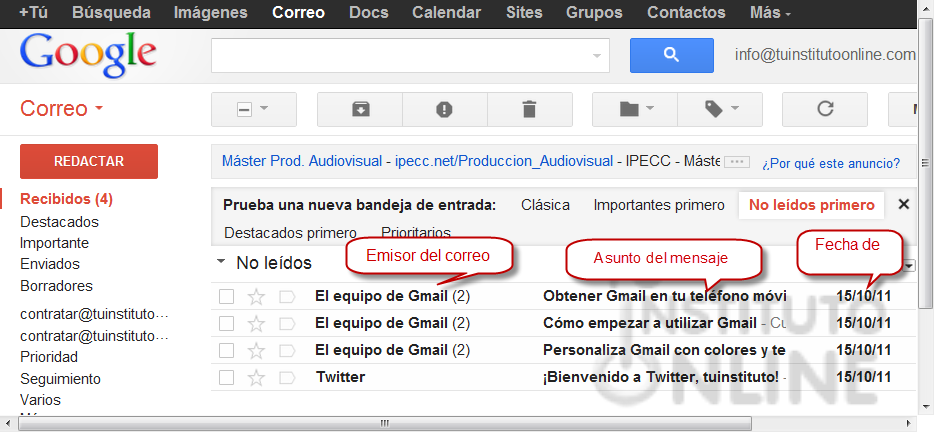Click the info@tuinstitutoonline.com account address
This screenshot has width=934, height=432.
tap(825, 55)
